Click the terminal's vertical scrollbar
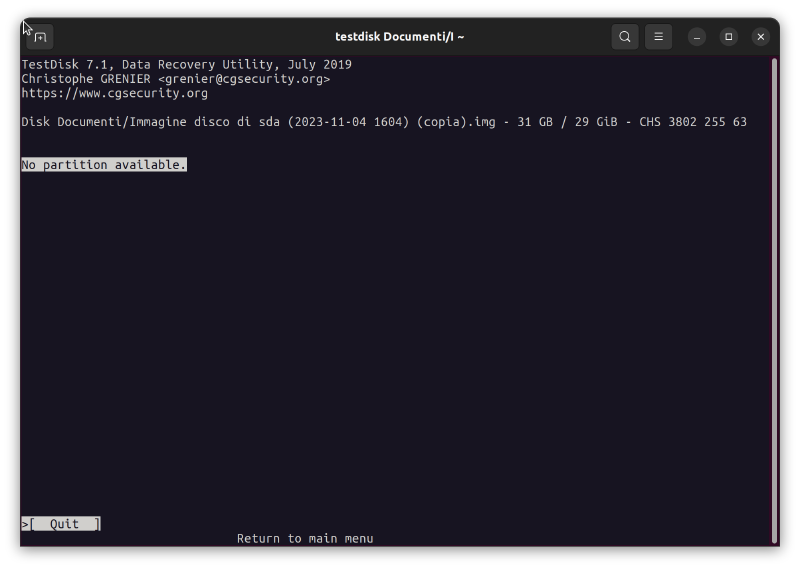The image size is (800, 569). pyautogui.click(x=774, y=300)
